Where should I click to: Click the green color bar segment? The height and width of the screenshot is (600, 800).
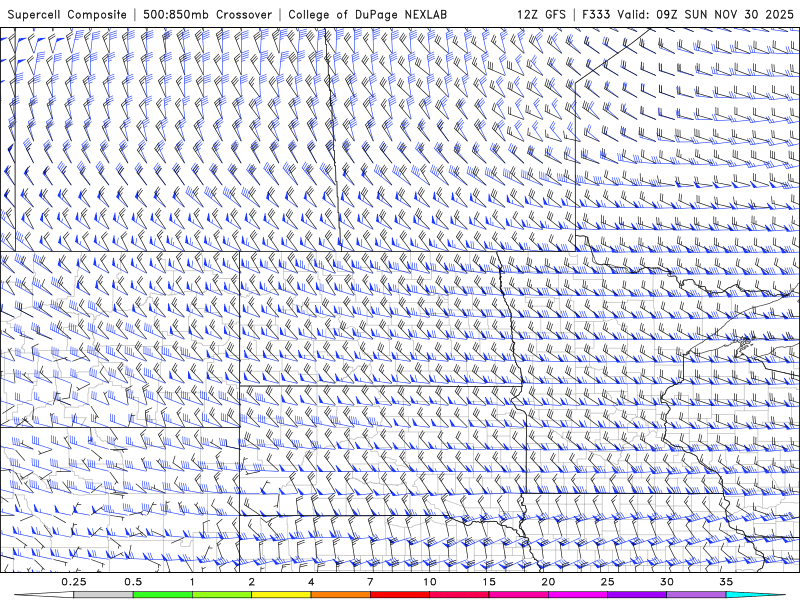coord(163,595)
